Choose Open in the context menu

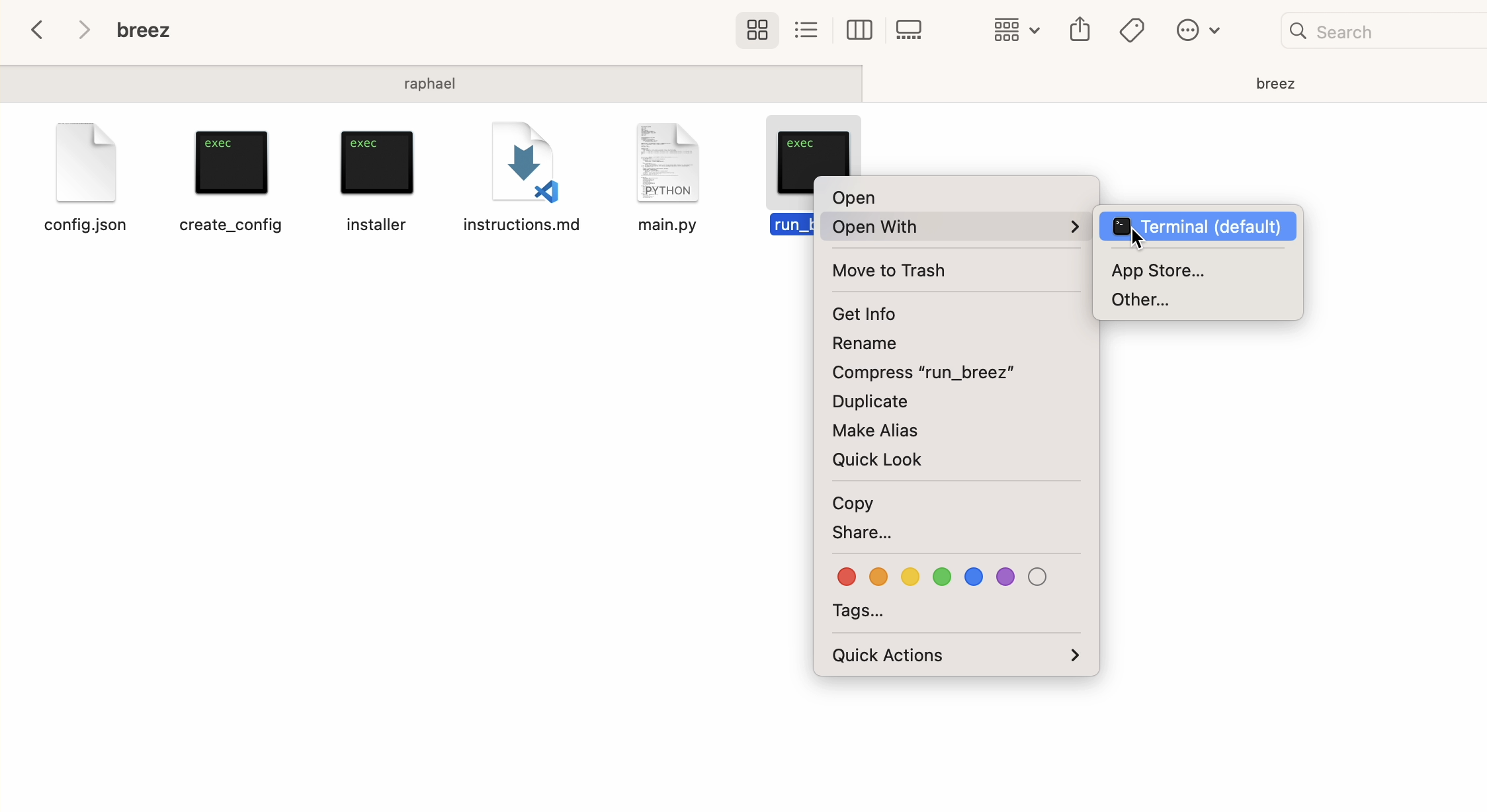click(x=956, y=198)
